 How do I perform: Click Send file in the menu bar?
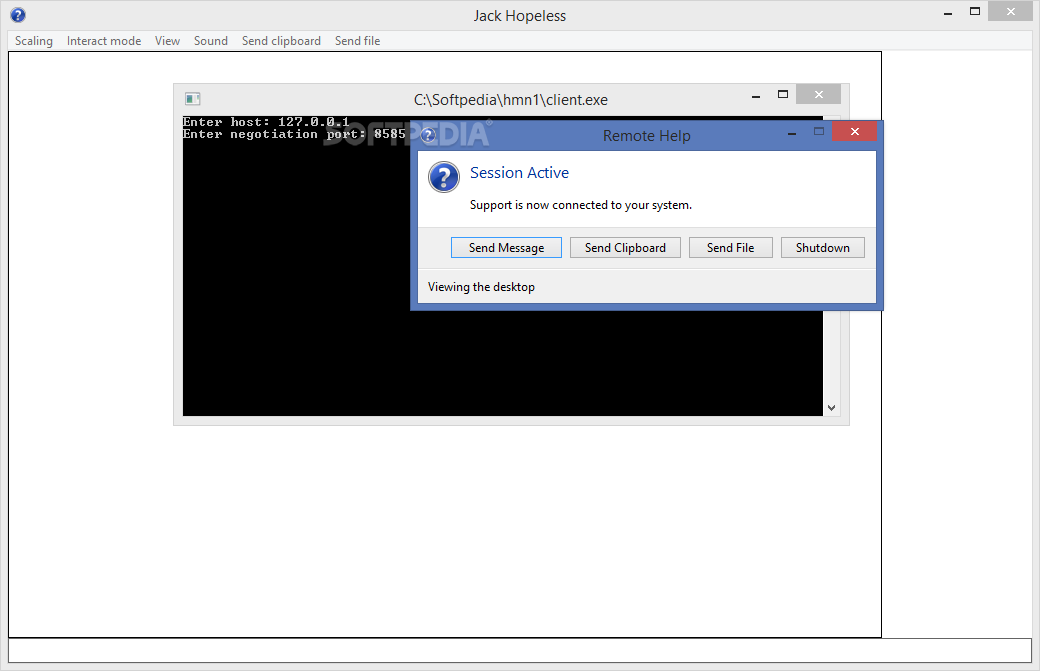pyautogui.click(x=357, y=40)
